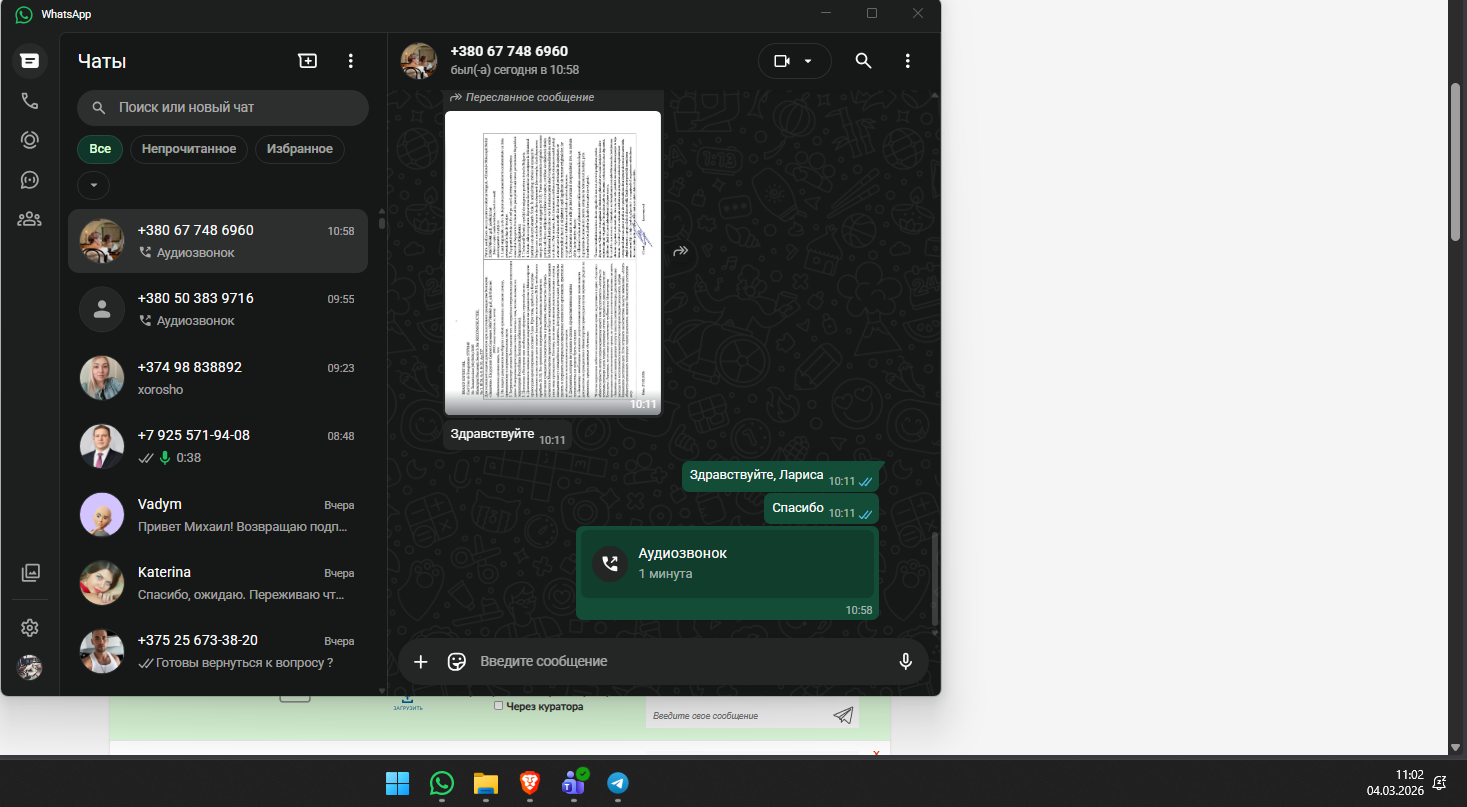Click the 'Аудиозвонок' call message bubble
The height and width of the screenshot is (807, 1467).
(727, 573)
